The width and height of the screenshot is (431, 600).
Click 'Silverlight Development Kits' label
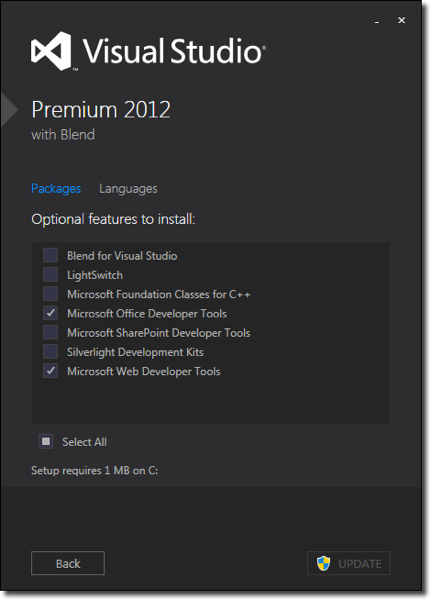click(136, 352)
